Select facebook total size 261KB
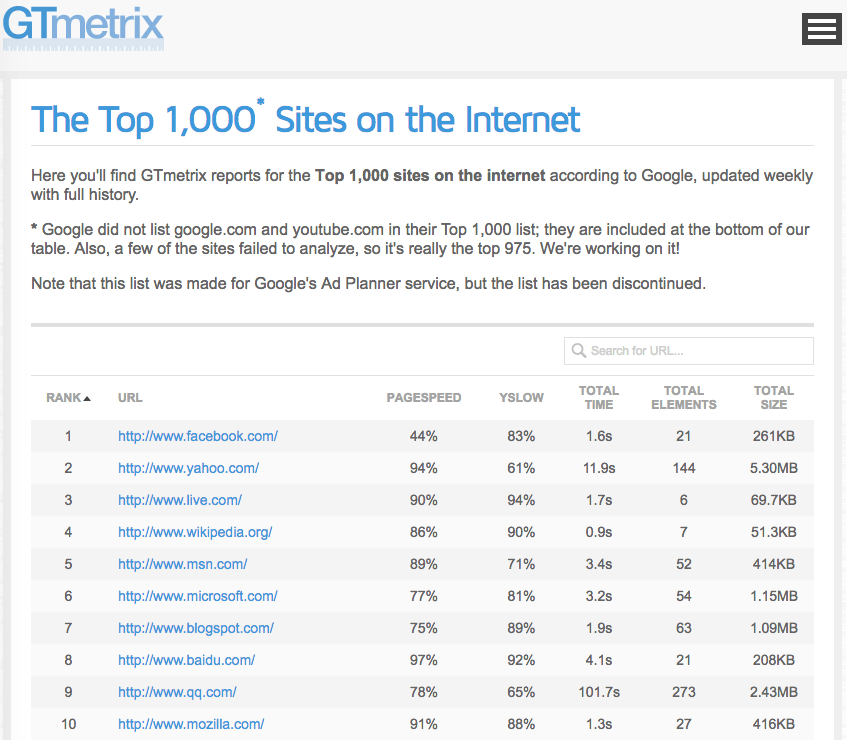 [774, 436]
